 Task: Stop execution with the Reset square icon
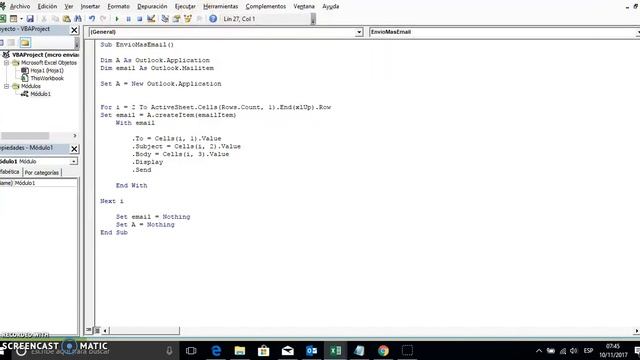[140, 19]
